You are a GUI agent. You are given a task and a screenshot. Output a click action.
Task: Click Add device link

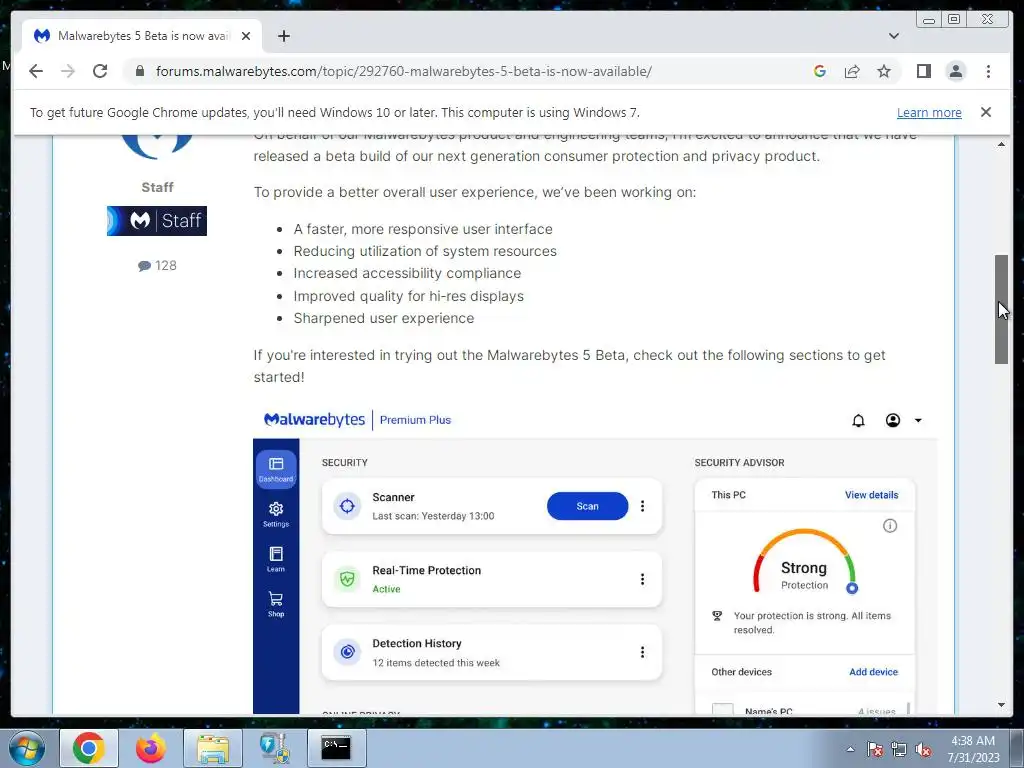[873, 672]
